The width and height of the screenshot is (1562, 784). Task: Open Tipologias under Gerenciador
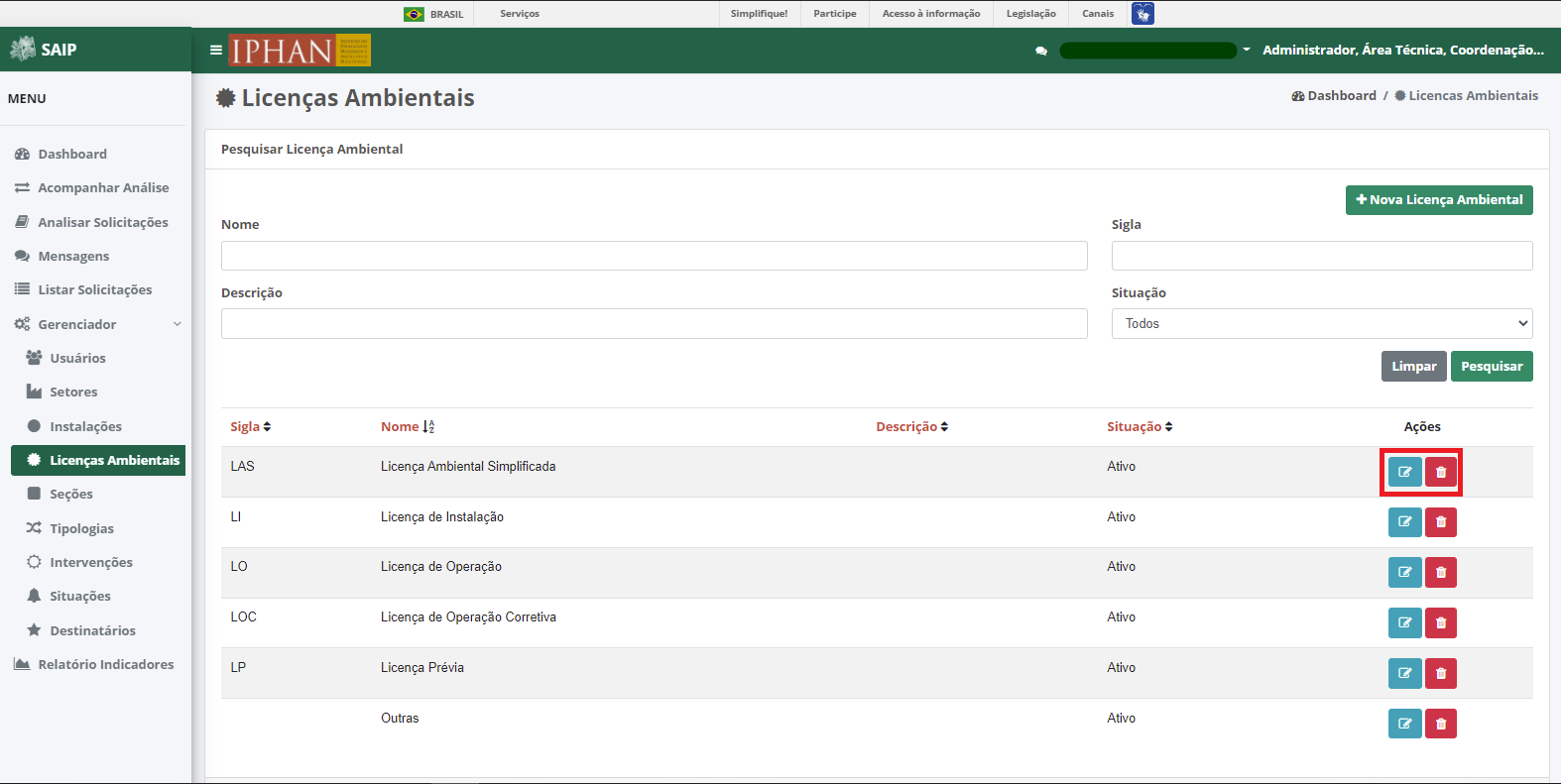(x=81, y=528)
